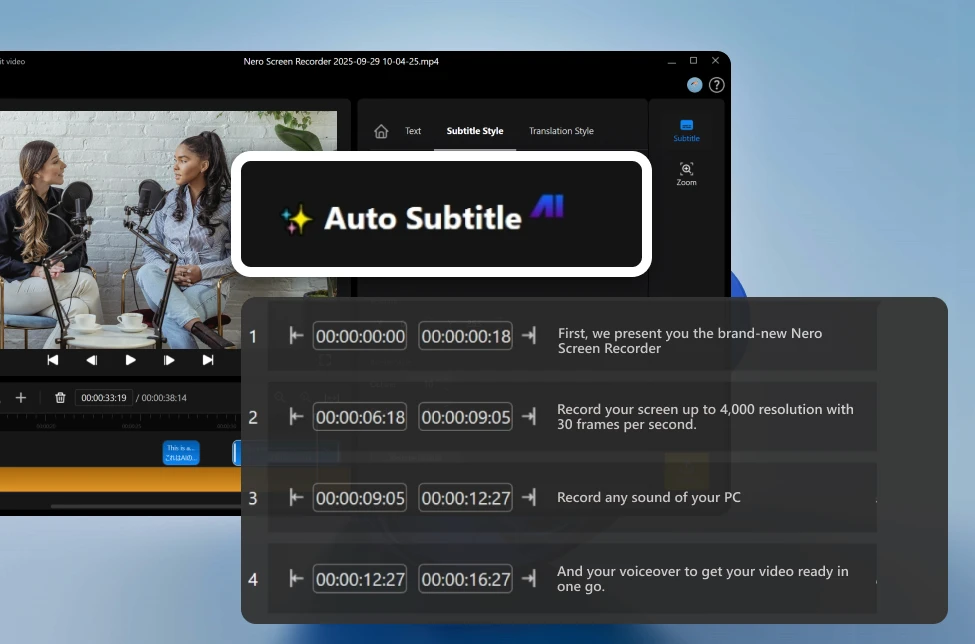The width and height of the screenshot is (975, 644).
Task: Set start marker for subtitle row 2
Action: click(296, 416)
